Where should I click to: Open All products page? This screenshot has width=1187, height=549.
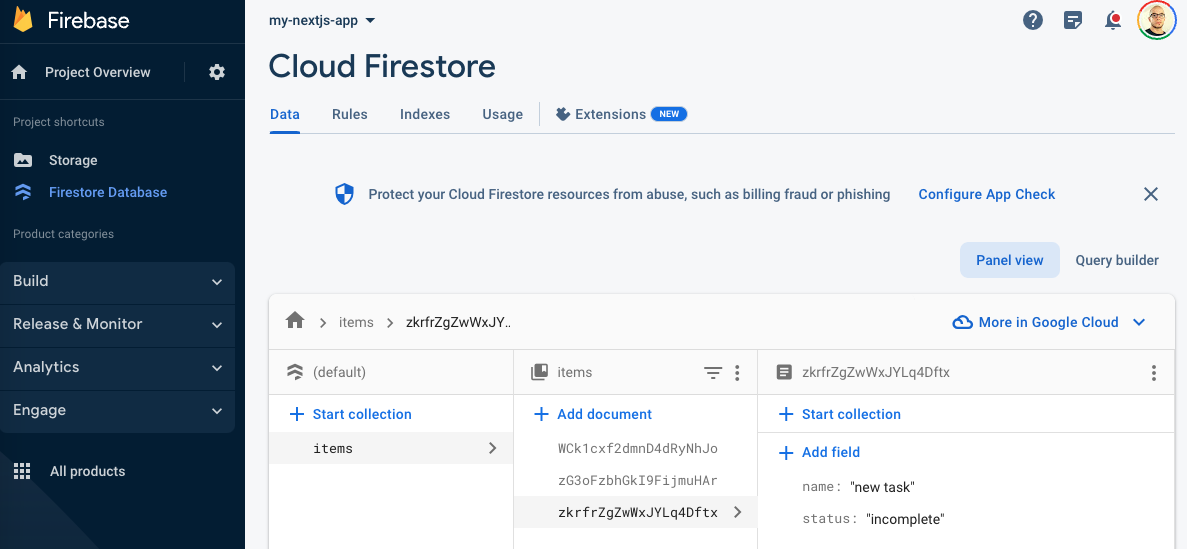click(x=87, y=471)
